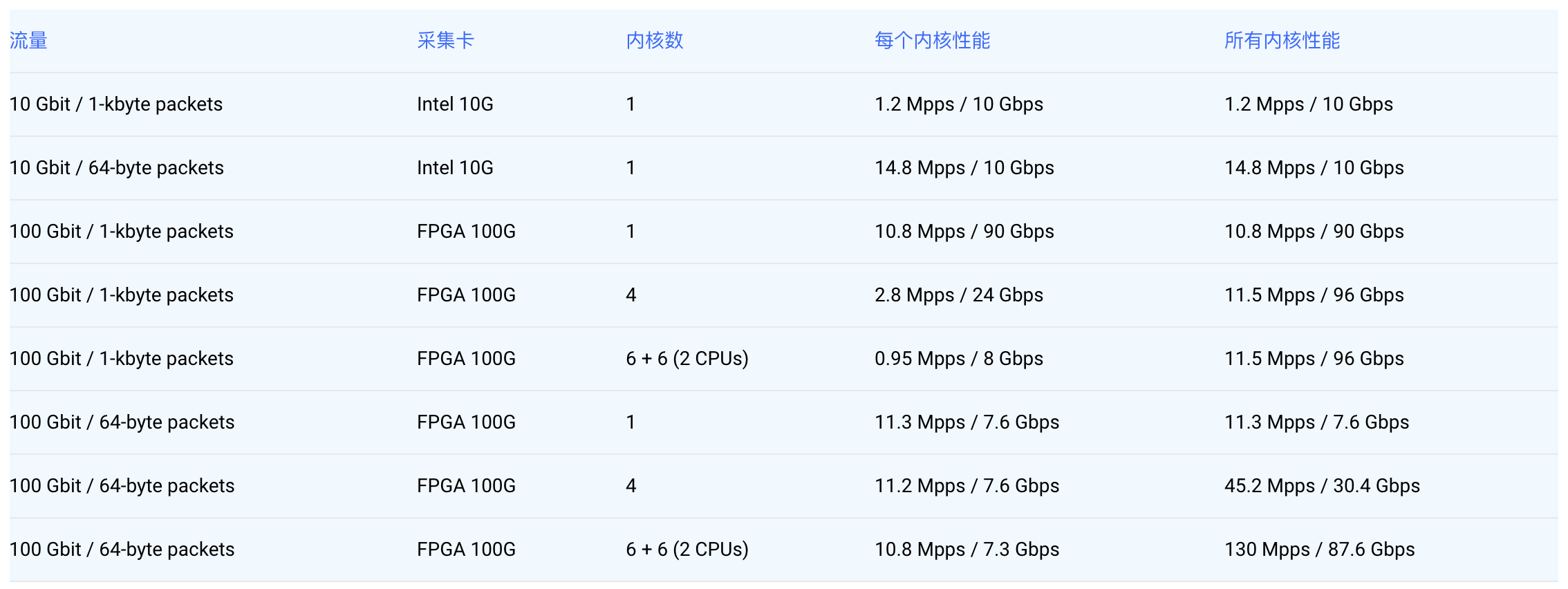Click the "2.8 Mpps / 24 Gbps" cell
This screenshot has width=1568, height=589.
[958, 295]
